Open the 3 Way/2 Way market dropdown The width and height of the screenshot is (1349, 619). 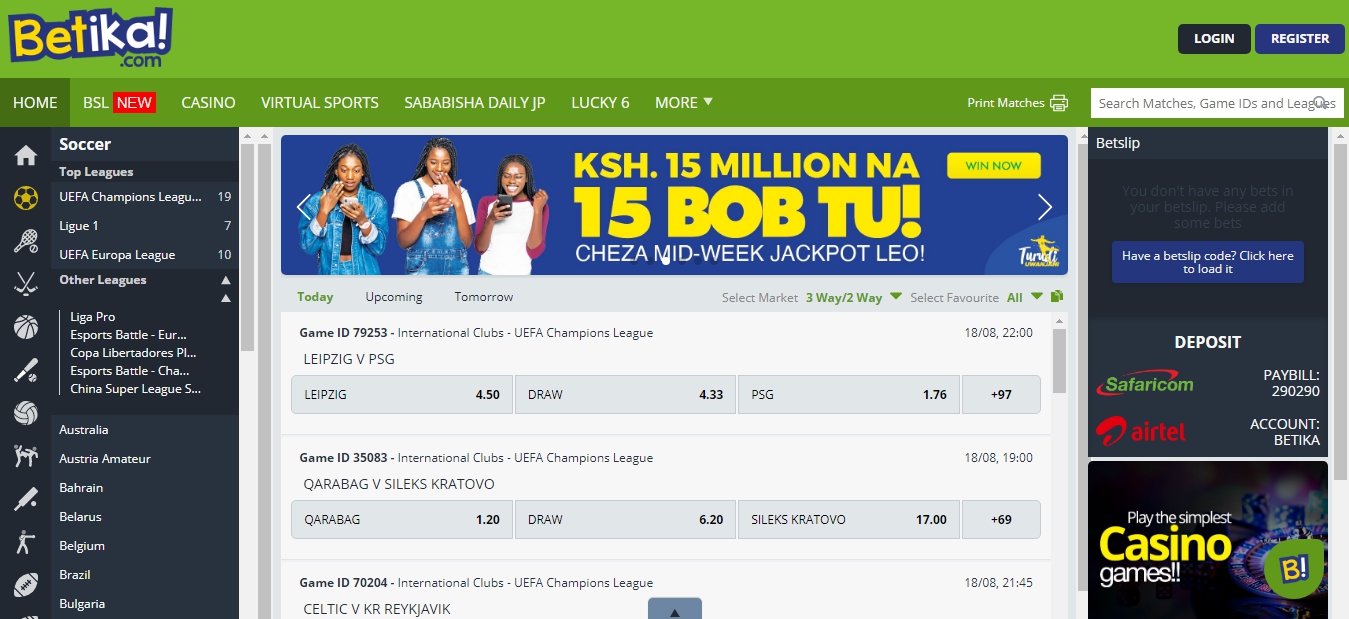[854, 297]
